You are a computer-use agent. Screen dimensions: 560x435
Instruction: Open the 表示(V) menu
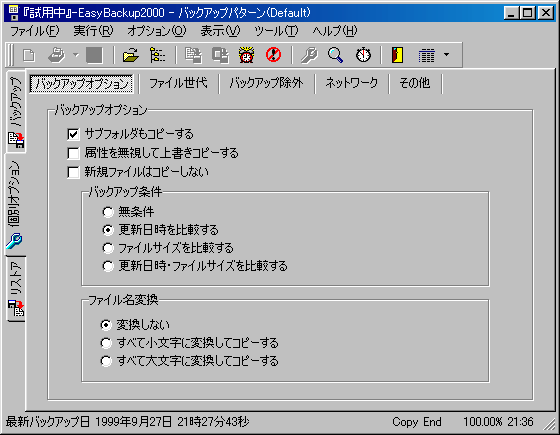[220, 31]
